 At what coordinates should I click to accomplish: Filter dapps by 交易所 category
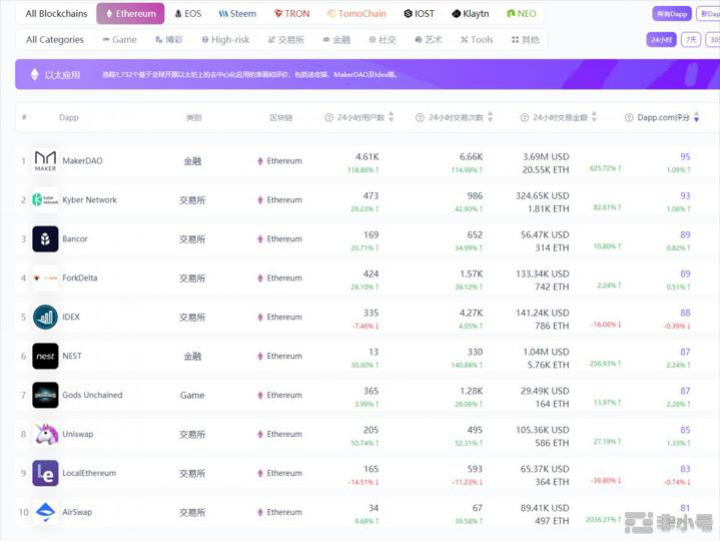(x=286, y=40)
